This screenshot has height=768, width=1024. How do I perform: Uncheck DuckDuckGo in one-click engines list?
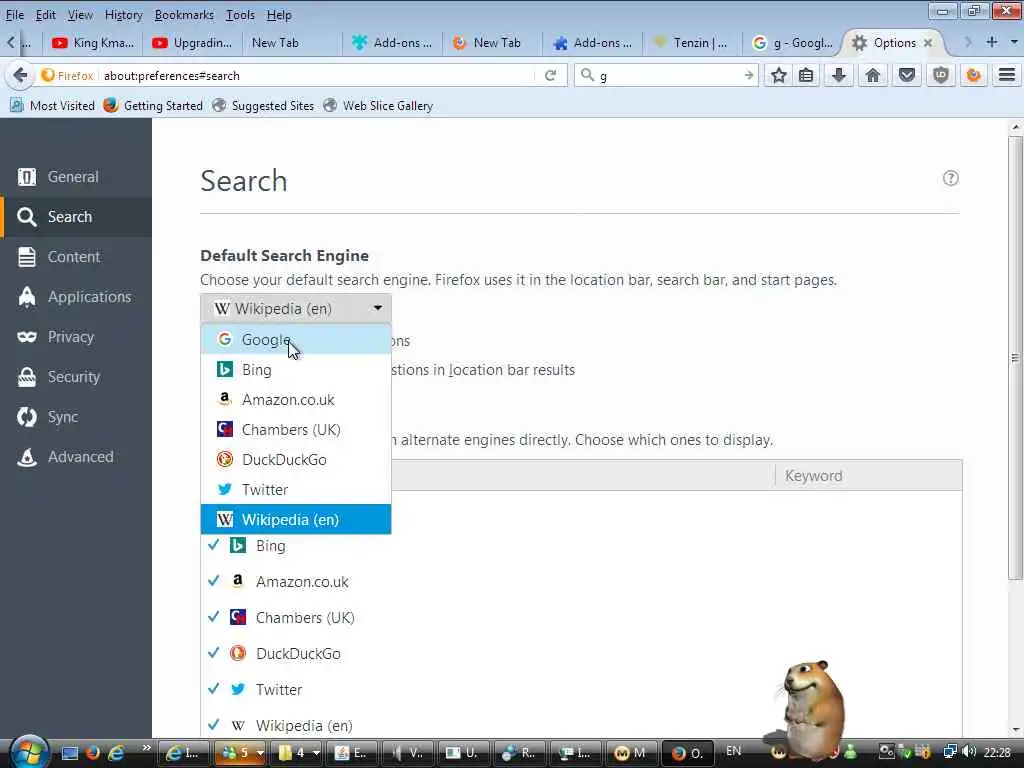click(x=213, y=652)
